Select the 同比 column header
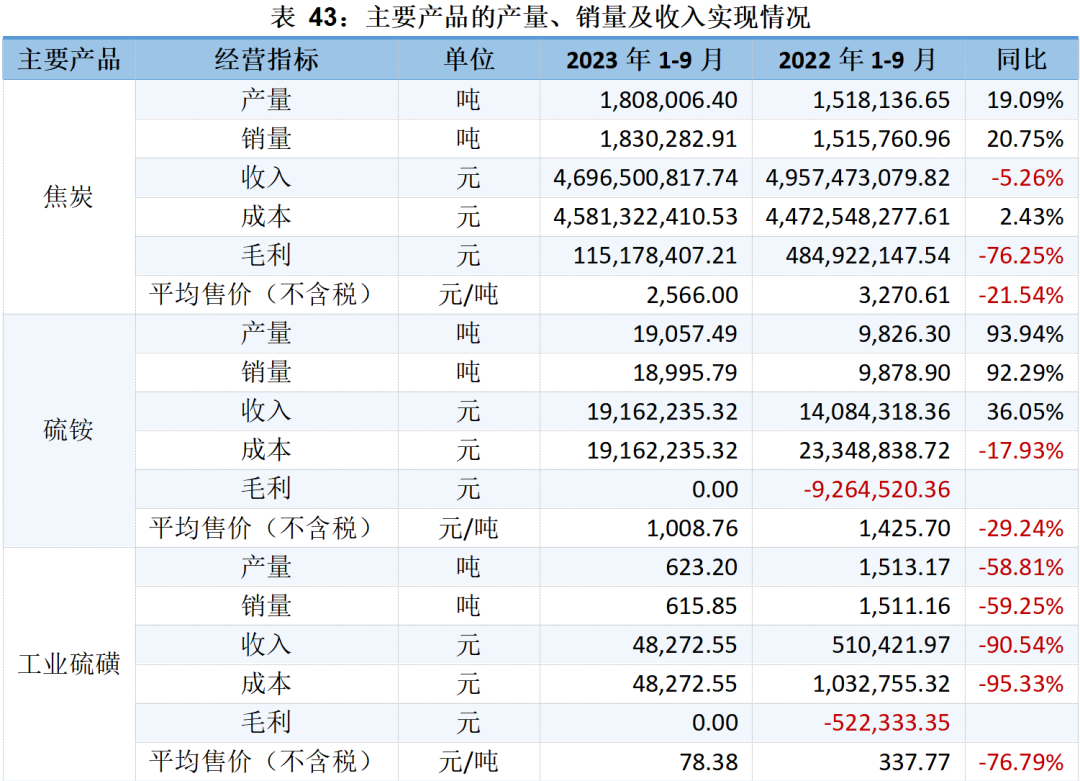Screen dimensions: 1080x781 click(x=1021, y=59)
